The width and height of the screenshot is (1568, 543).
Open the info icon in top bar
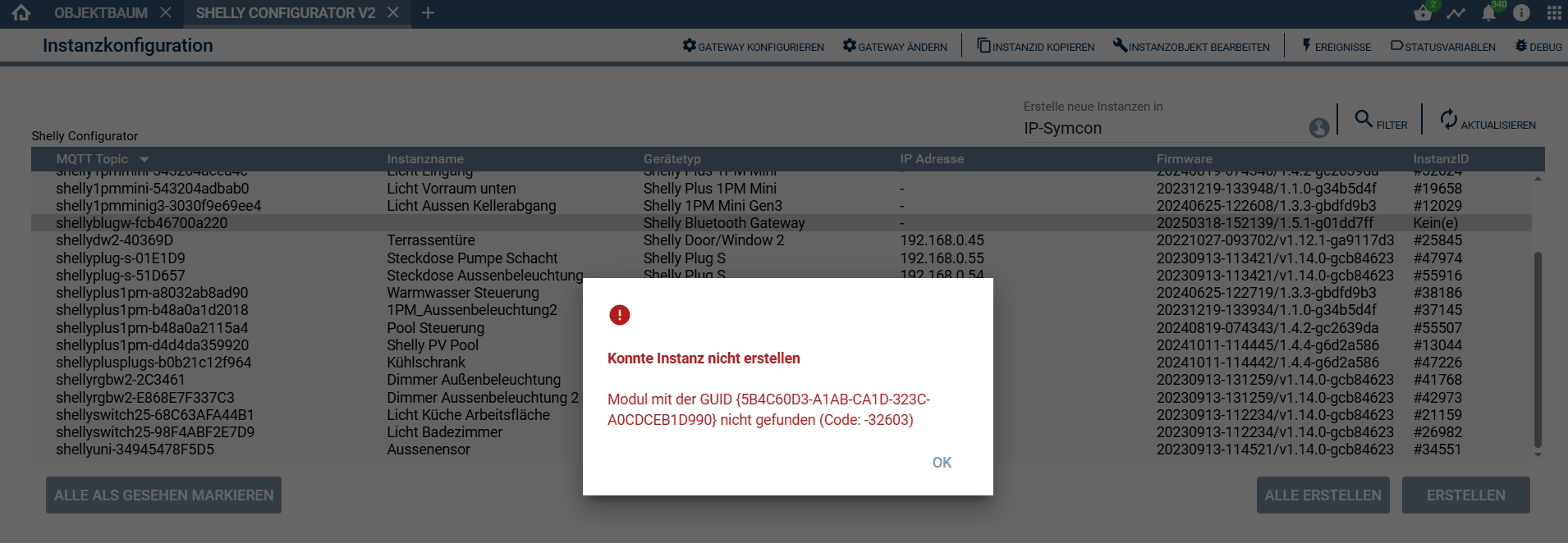click(x=1521, y=13)
